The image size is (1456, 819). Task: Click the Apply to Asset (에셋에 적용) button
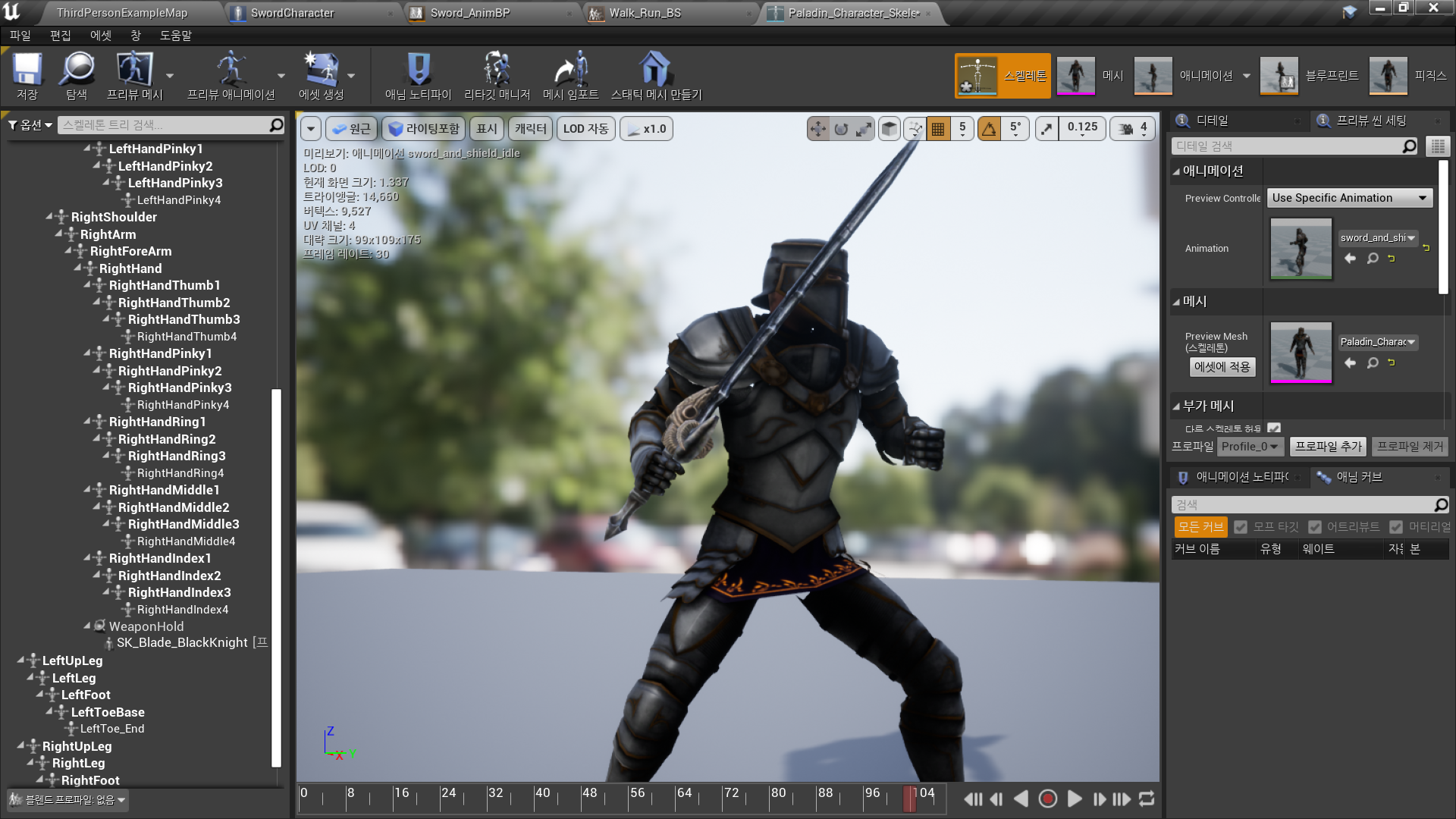click(1222, 367)
